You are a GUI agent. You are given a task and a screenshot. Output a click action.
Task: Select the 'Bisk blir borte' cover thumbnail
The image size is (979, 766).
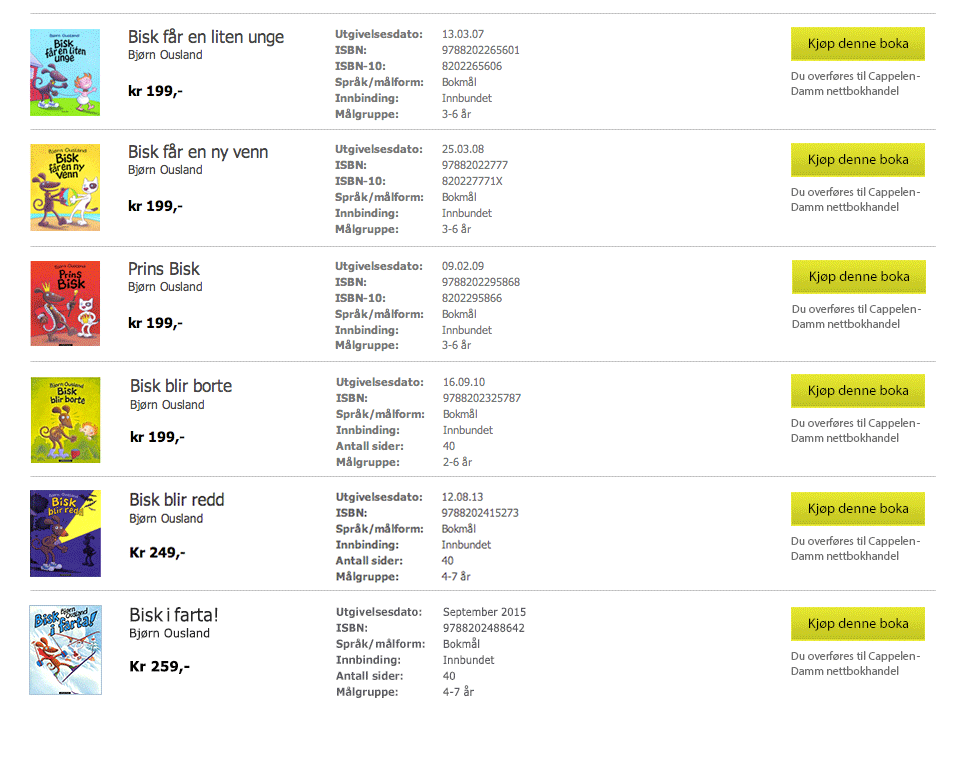click(x=66, y=420)
